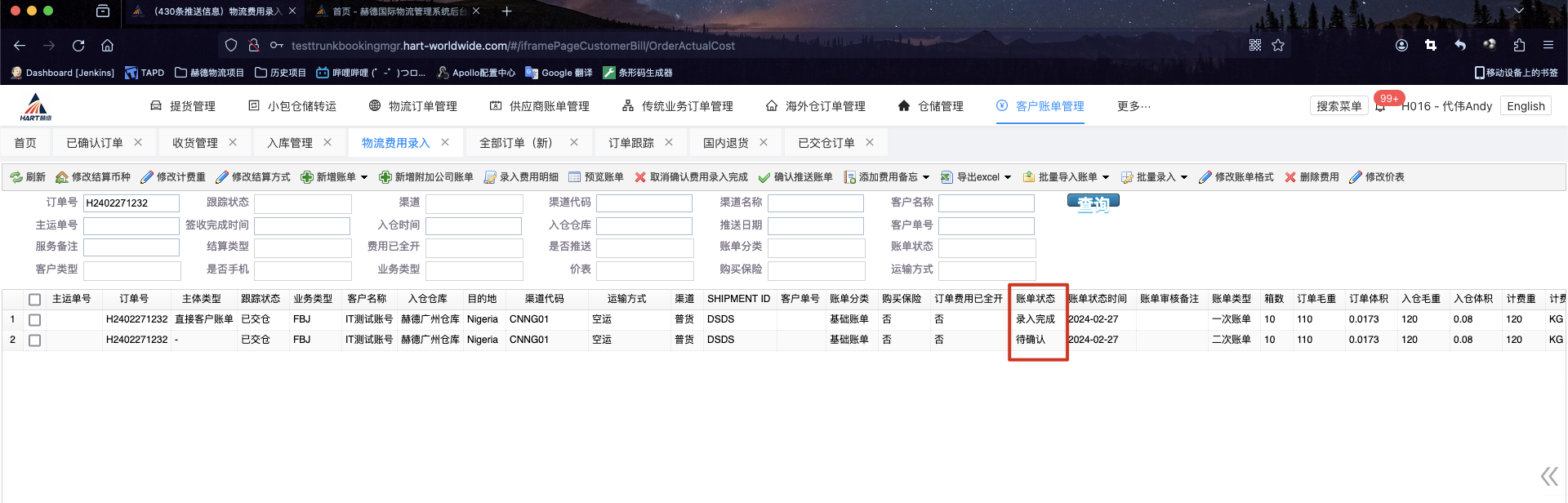
Task: Expand the 新增账单 dropdown arrow
Action: [x=364, y=177]
